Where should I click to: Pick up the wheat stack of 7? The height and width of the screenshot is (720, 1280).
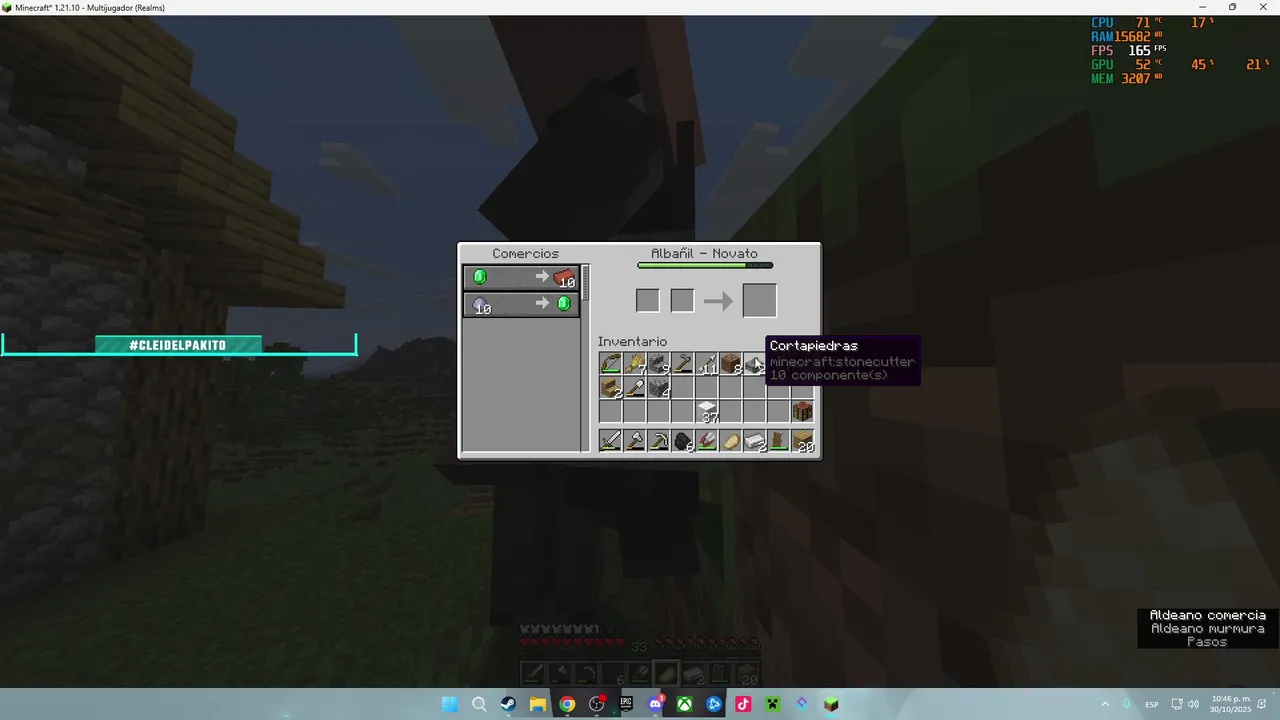[634, 364]
